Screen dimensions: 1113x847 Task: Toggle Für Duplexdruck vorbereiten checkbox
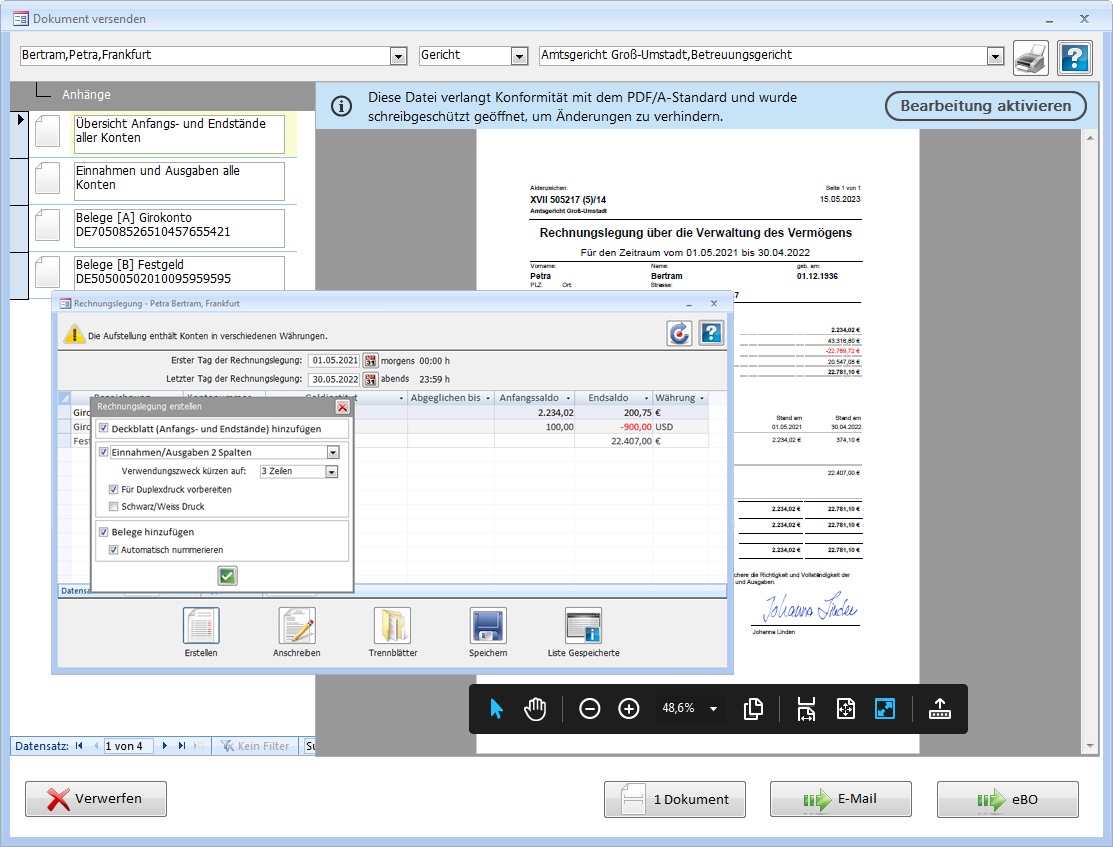tap(114, 490)
